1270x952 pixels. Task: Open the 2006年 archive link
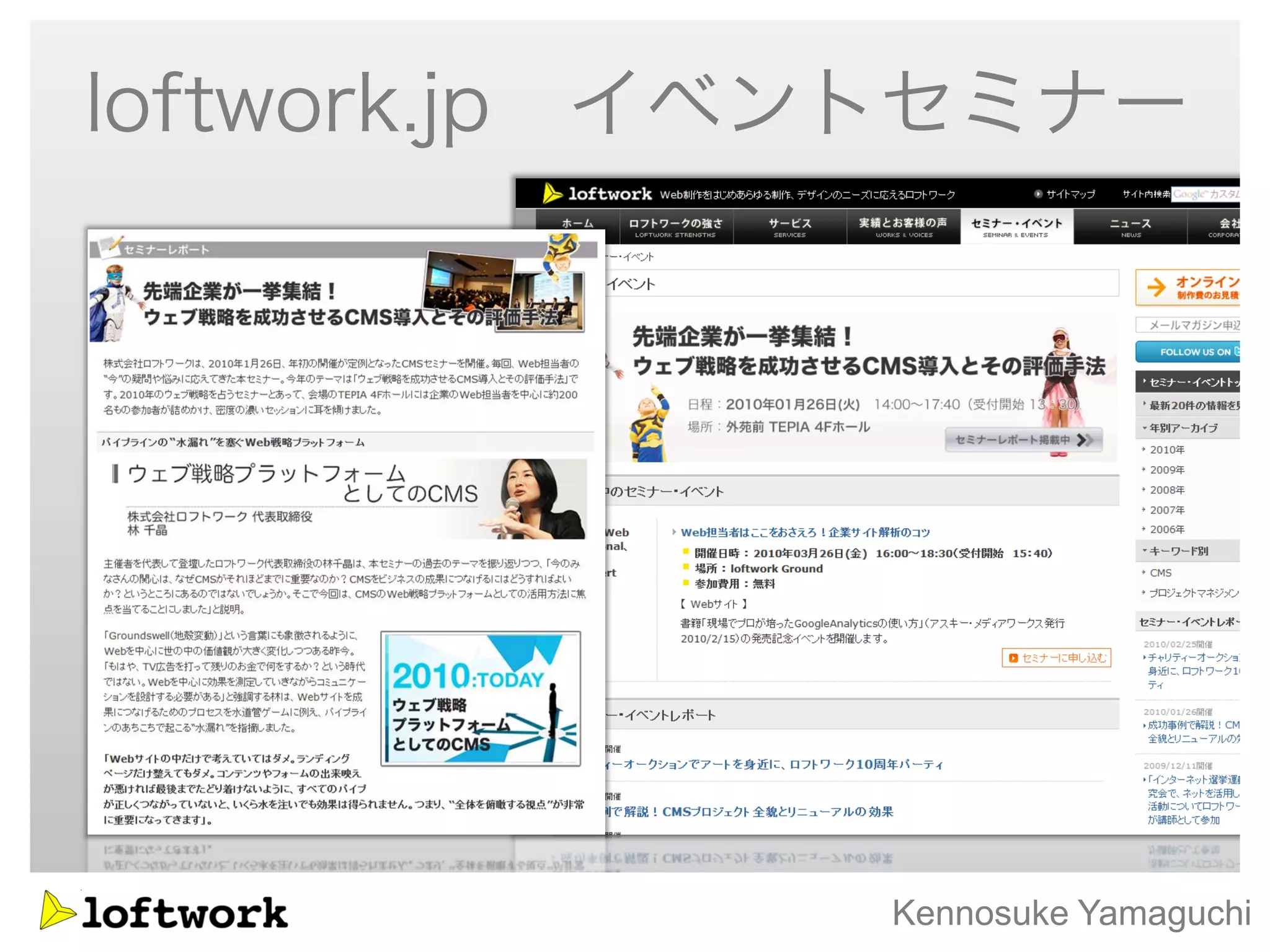click(x=1166, y=529)
